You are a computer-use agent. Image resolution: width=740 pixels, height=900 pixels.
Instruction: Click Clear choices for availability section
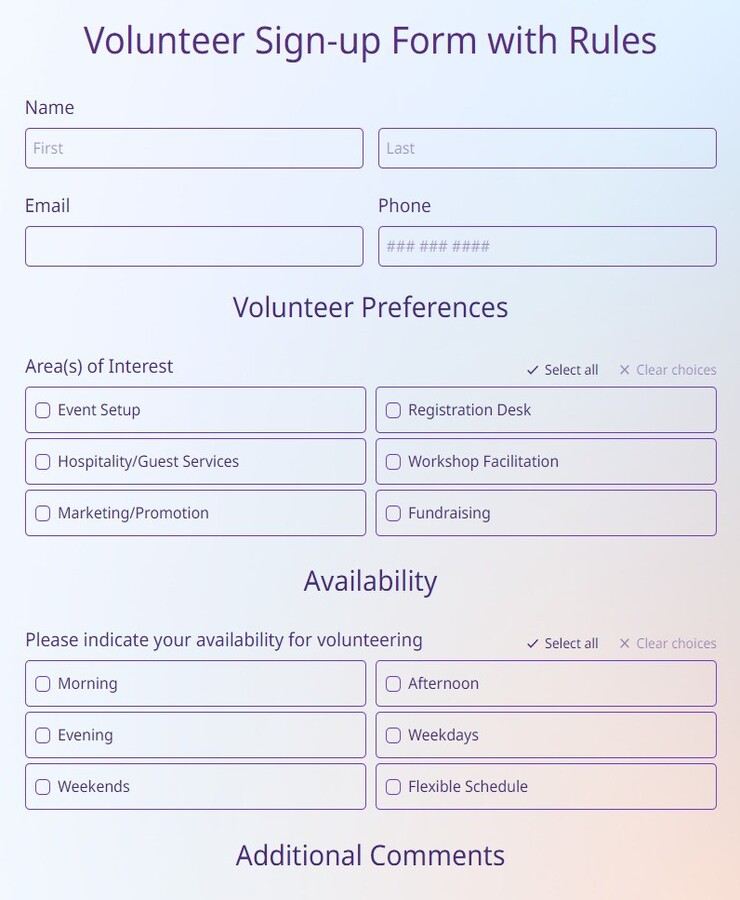[675, 643]
